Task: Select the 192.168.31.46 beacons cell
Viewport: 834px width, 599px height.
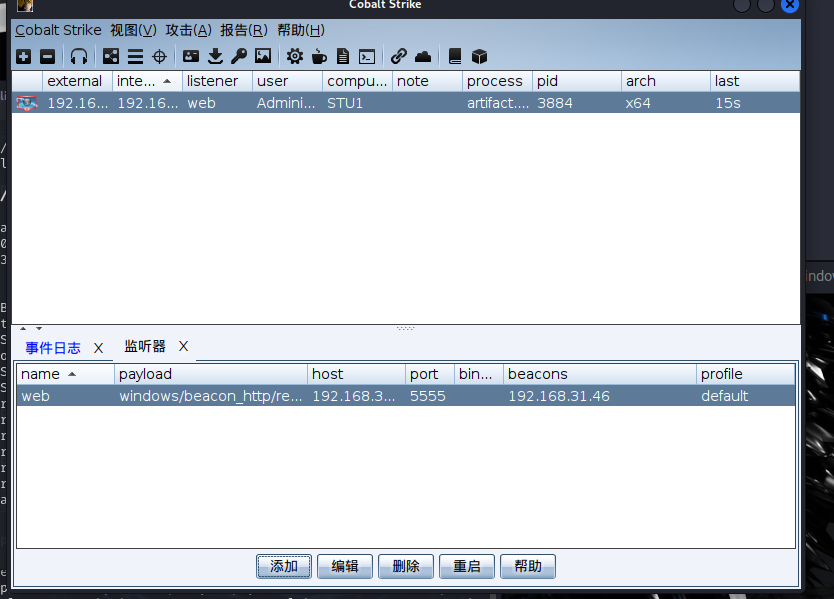Action: pyautogui.click(x=600, y=396)
